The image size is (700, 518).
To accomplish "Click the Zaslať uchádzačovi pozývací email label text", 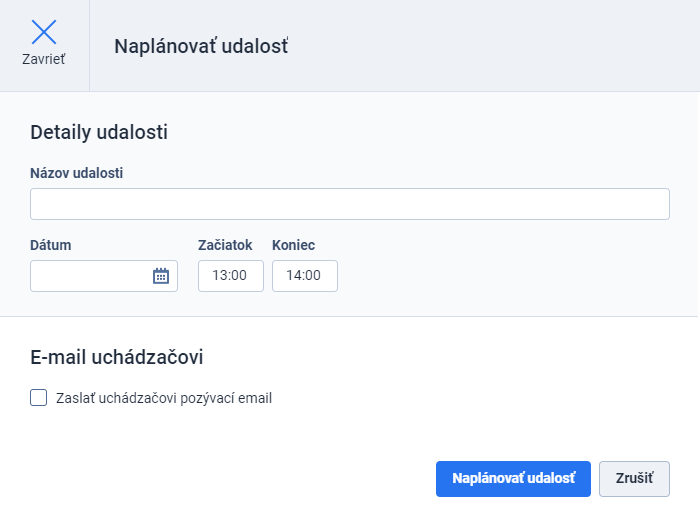I will coord(164,398).
